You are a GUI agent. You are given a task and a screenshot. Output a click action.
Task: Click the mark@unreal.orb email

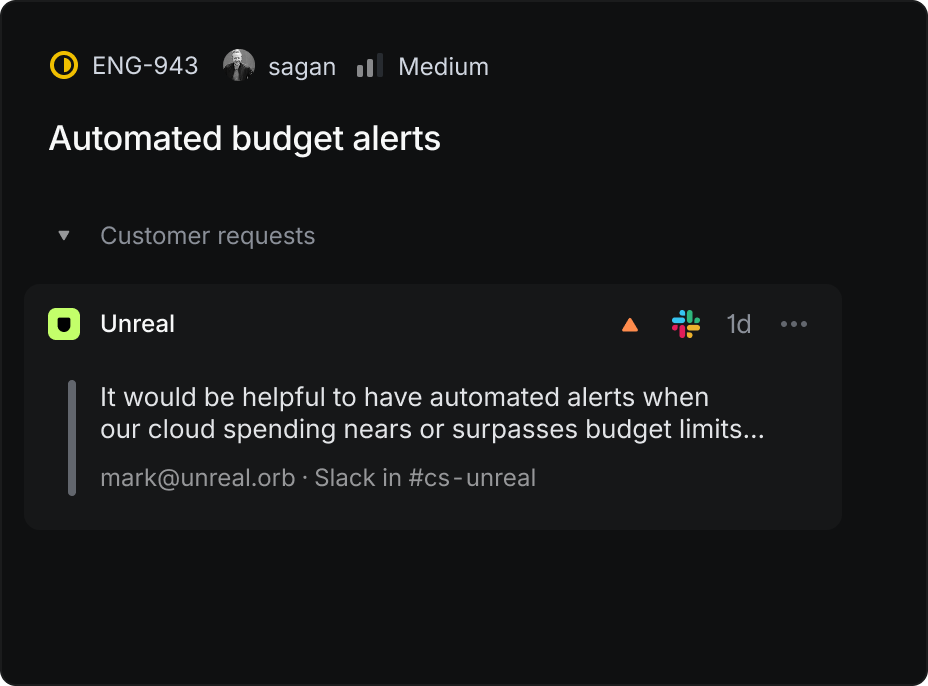[197, 478]
